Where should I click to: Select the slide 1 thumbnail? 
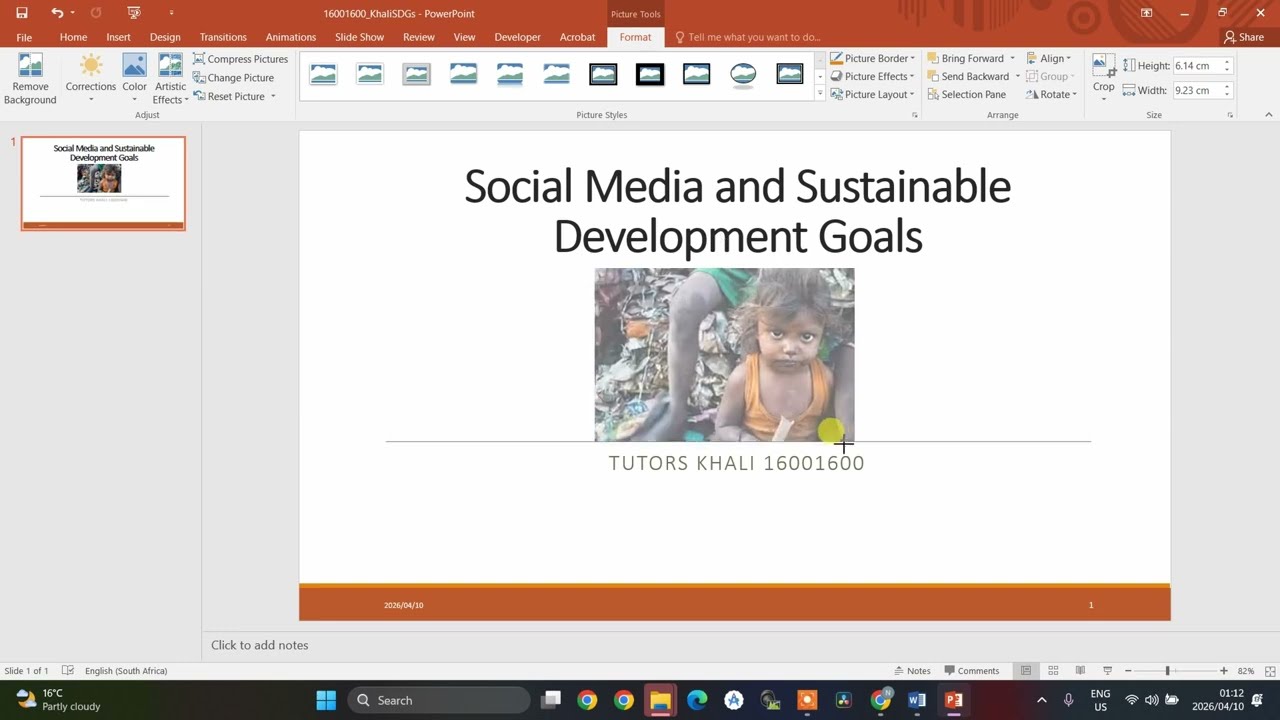pyautogui.click(x=103, y=183)
